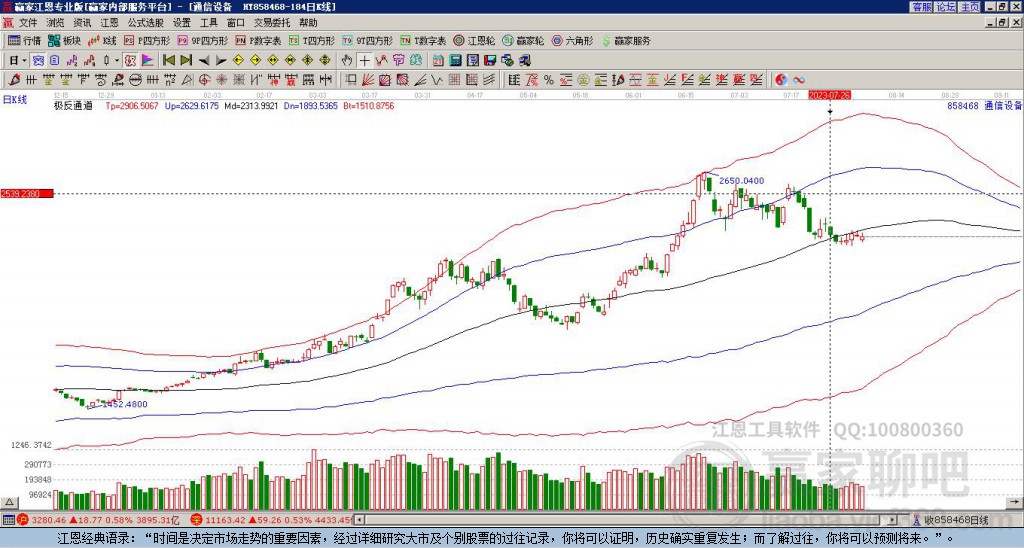The height and width of the screenshot is (548, 1024).
Task: Click the 1452.4800 low price label
Action: click(125, 404)
